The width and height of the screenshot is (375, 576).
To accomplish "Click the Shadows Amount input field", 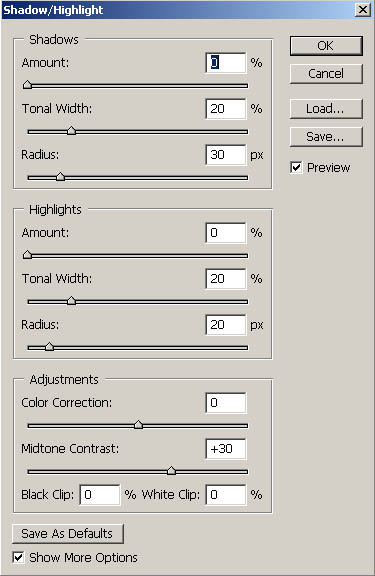I will coord(226,62).
